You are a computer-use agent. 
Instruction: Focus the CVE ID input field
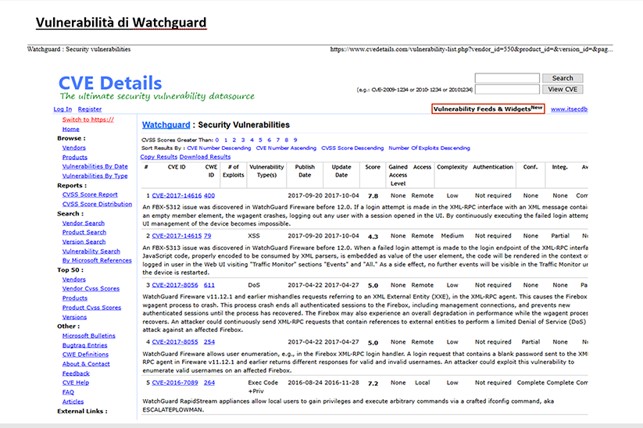coord(507,89)
